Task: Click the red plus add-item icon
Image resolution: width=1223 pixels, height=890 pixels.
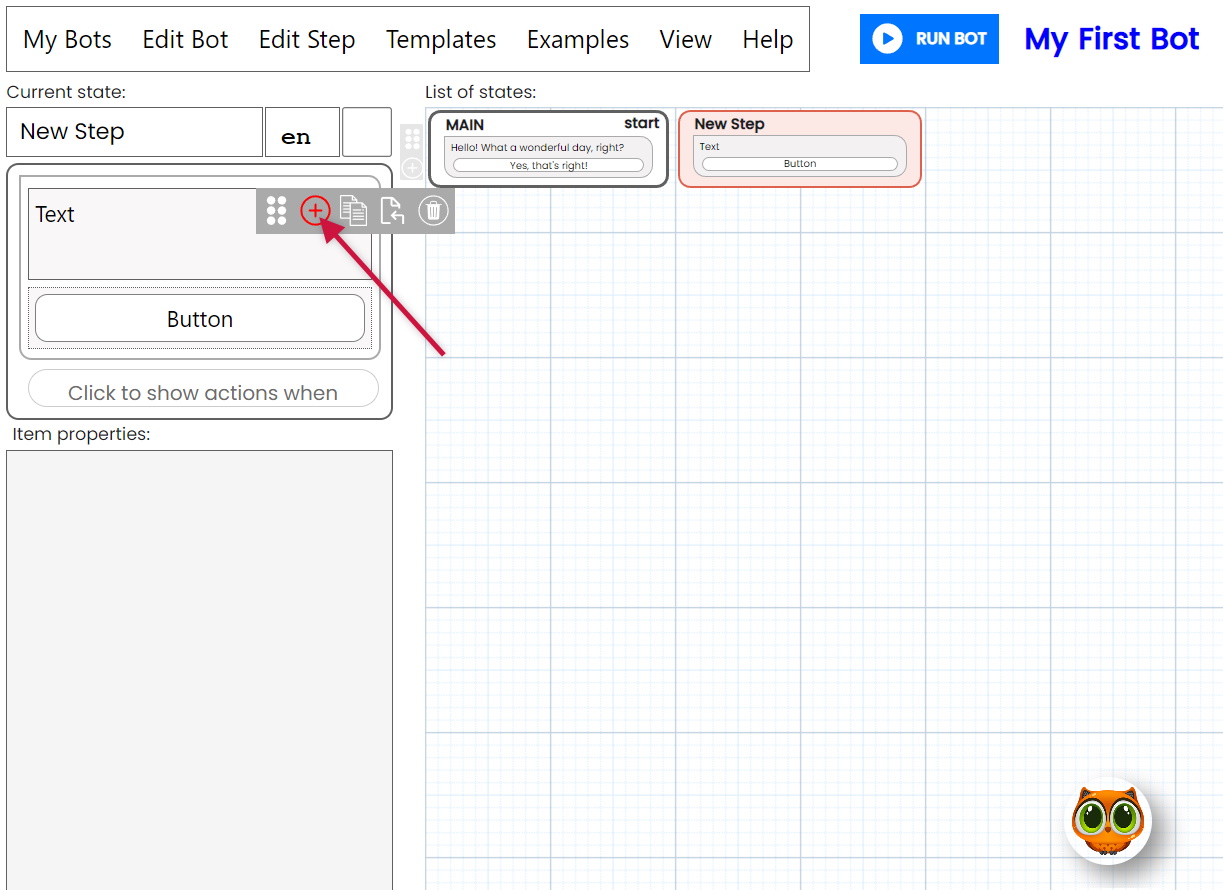Action: point(315,210)
